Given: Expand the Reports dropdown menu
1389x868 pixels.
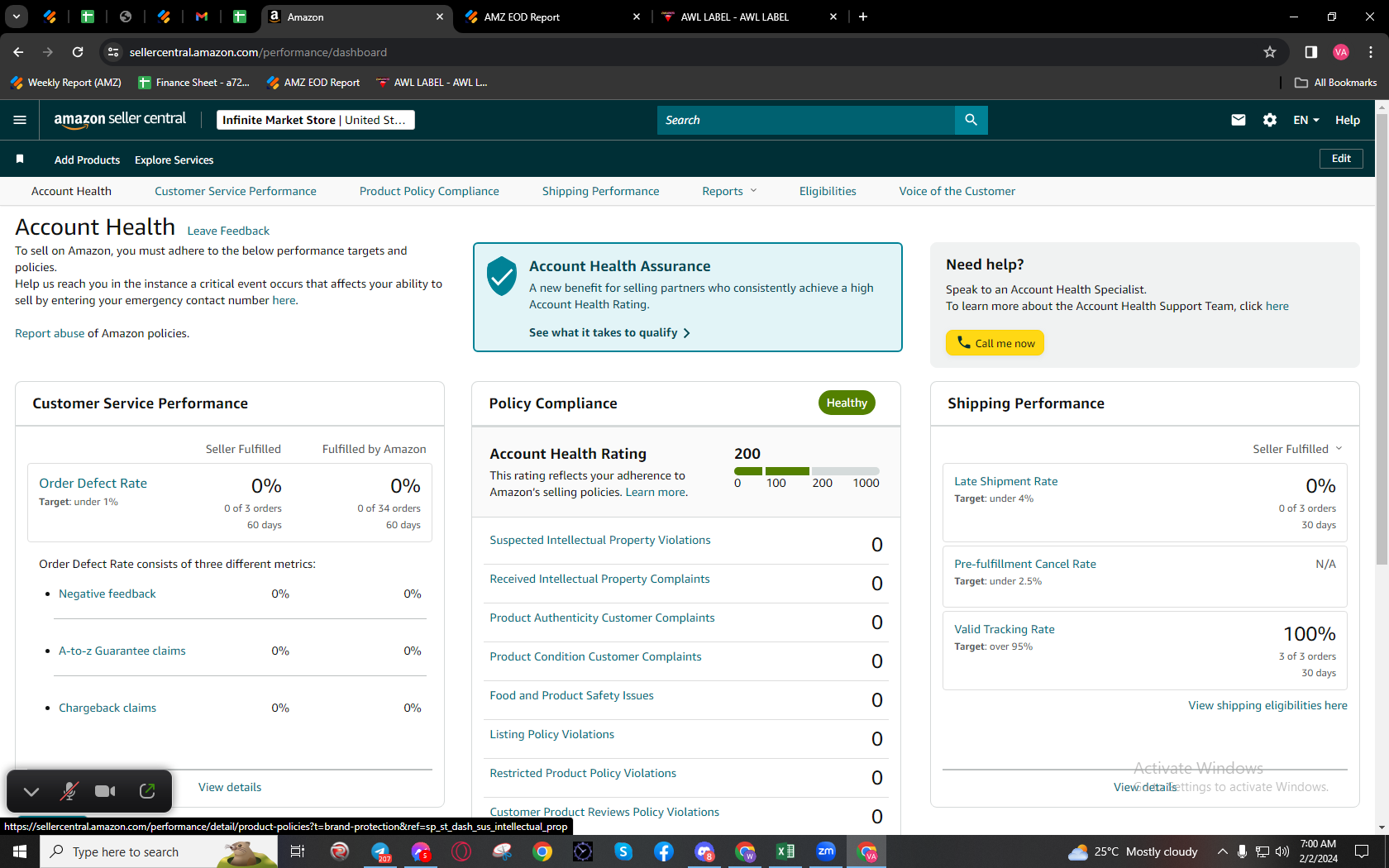Looking at the screenshot, I should coord(729,191).
